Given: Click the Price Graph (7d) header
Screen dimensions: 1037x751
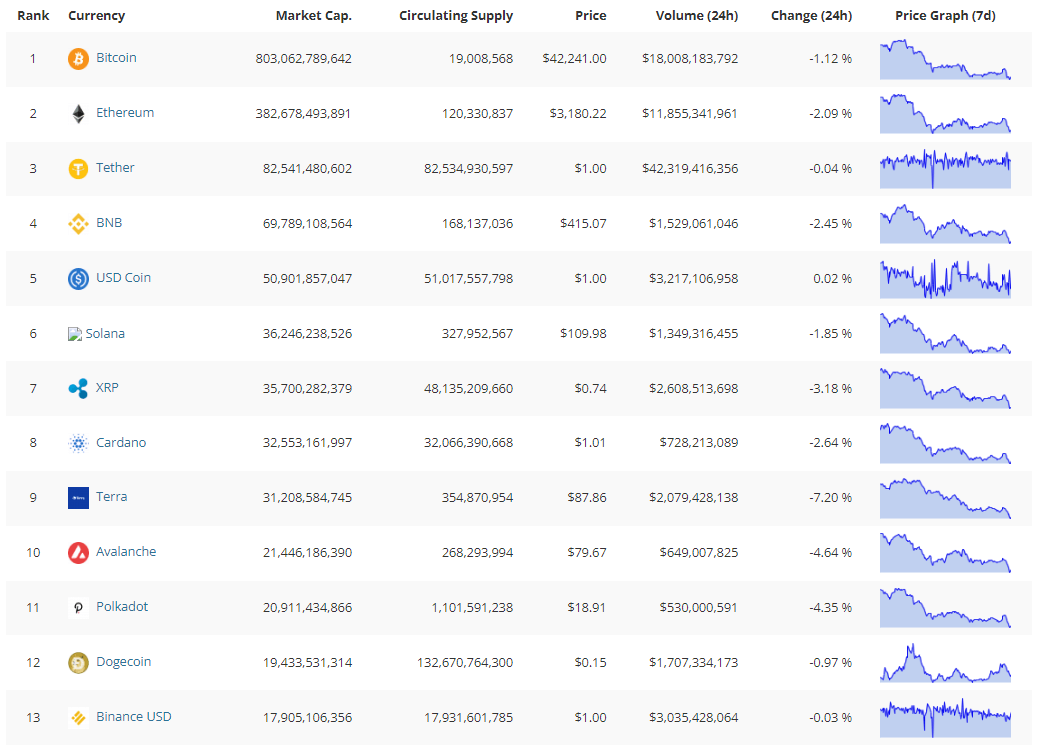Looking at the screenshot, I should click(x=945, y=15).
